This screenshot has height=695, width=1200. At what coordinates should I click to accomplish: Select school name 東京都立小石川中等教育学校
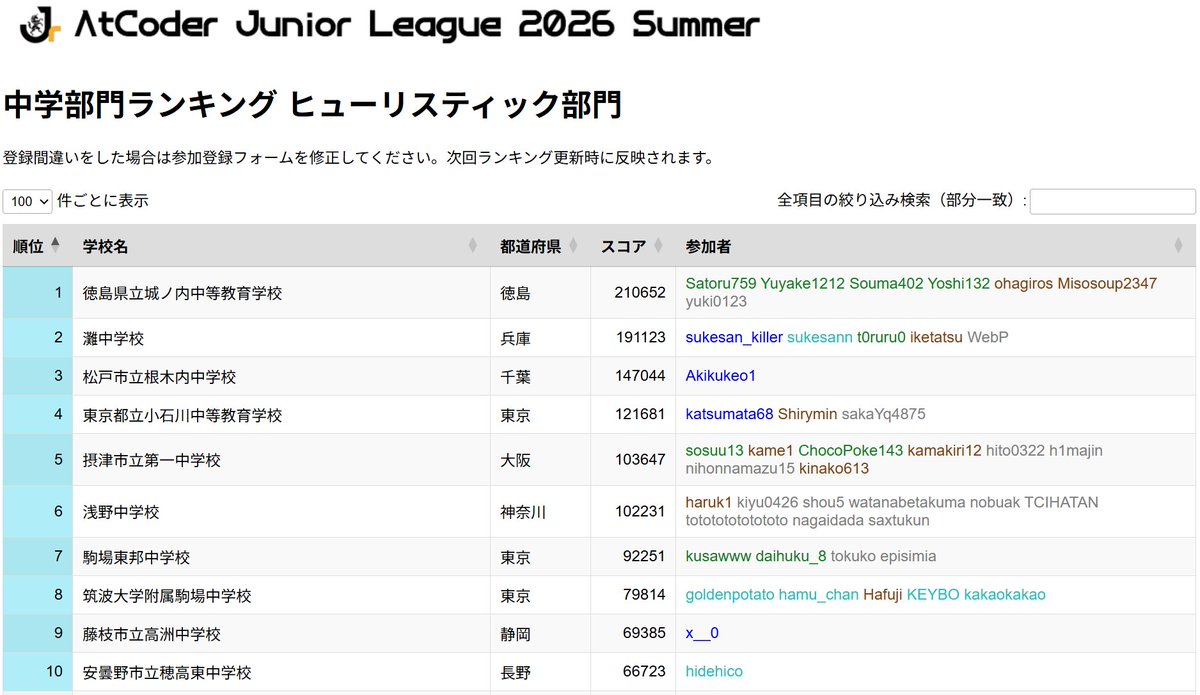coord(182,414)
